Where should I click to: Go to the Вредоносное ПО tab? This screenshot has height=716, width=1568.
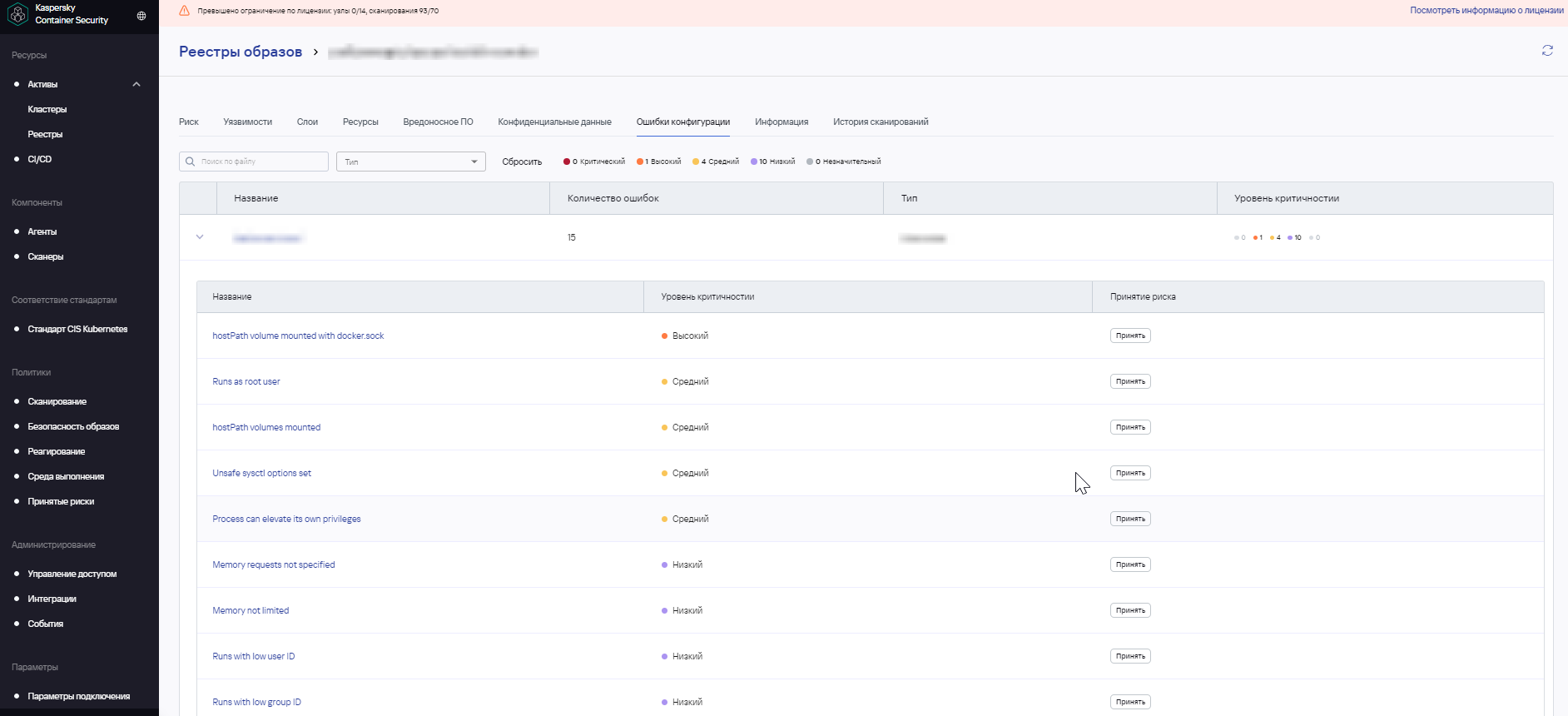pos(439,122)
